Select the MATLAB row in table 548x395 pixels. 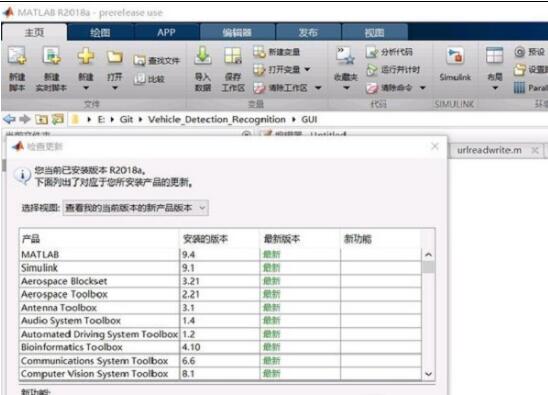pos(221,254)
